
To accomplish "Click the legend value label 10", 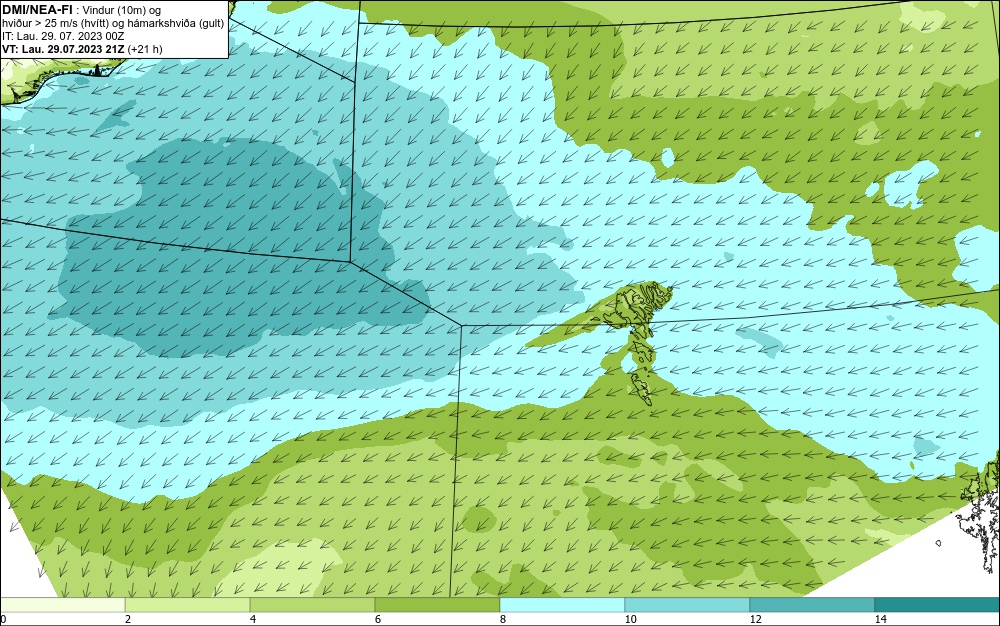I will [x=630, y=619].
